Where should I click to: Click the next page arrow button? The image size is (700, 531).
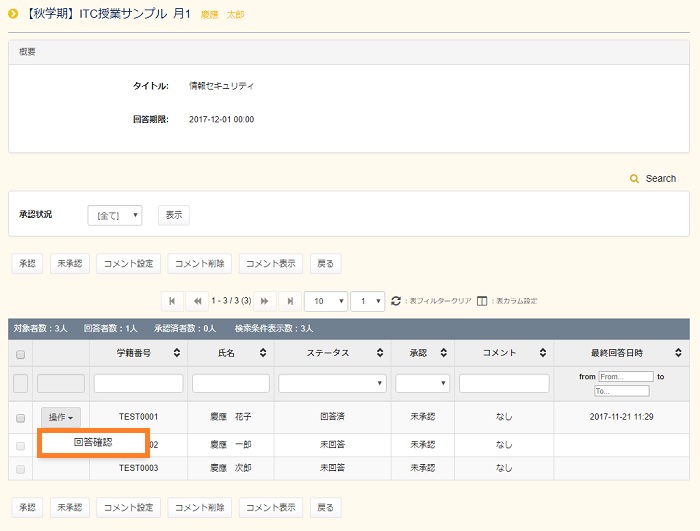click(x=265, y=301)
